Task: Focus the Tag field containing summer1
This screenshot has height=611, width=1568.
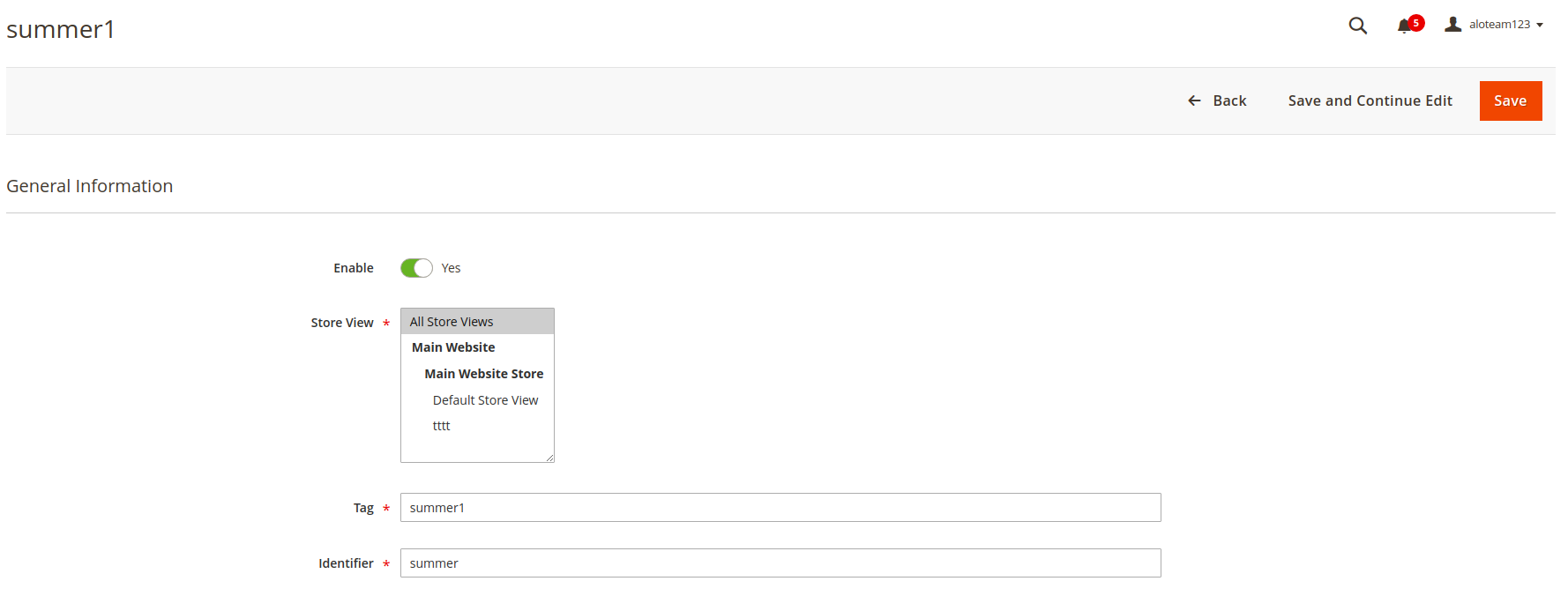Action: 780,508
